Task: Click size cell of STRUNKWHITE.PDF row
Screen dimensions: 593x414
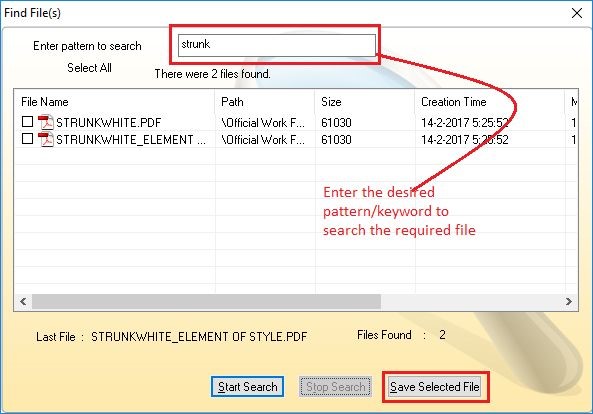Action: coord(336,122)
